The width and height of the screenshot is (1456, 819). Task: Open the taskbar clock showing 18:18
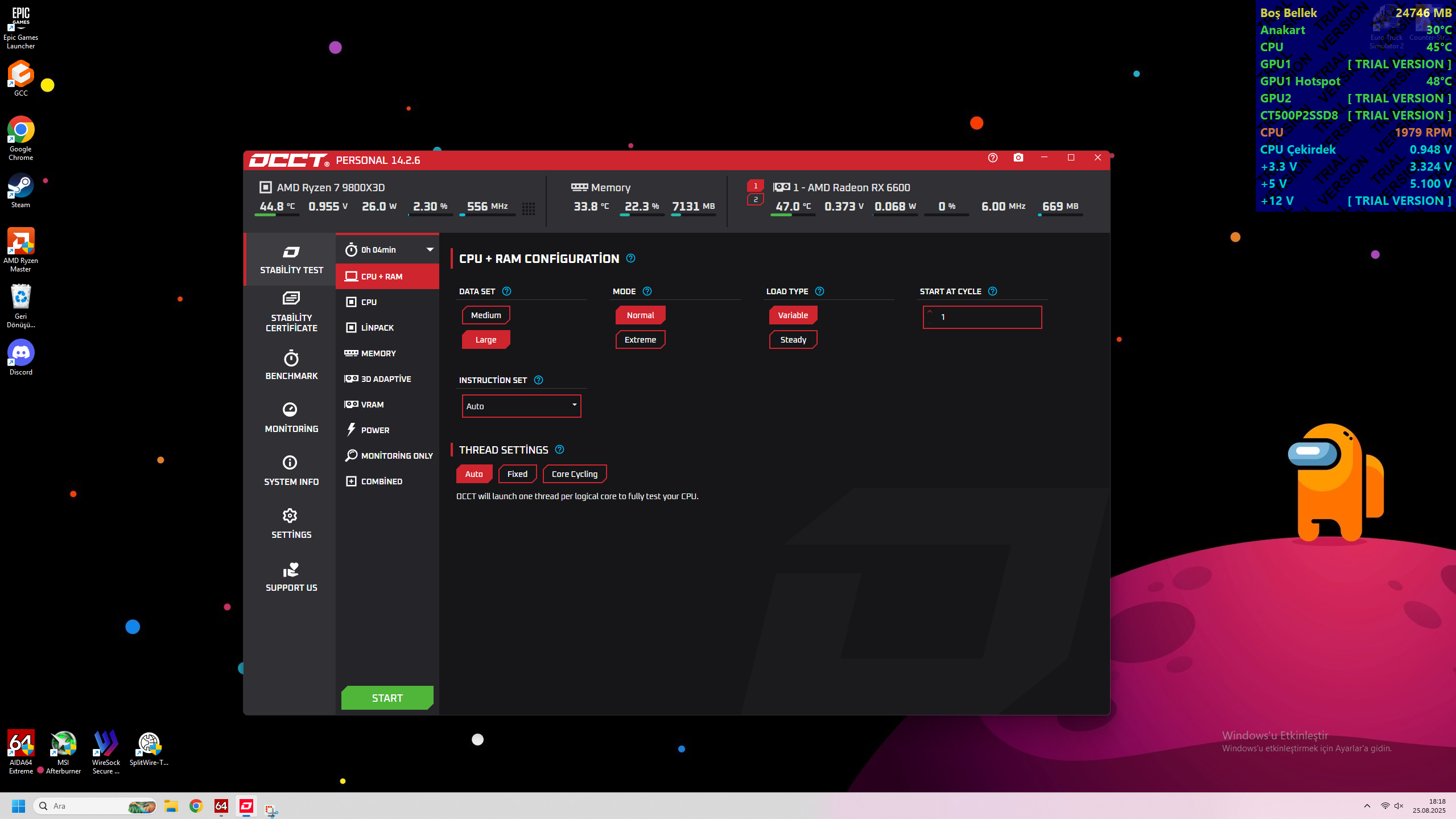(x=1429, y=806)
